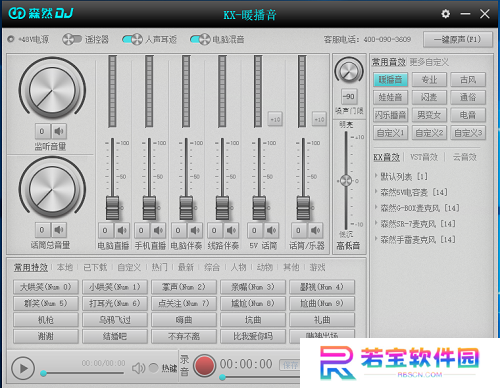Viewport: 500px width, 388px height.
Task: Open the 热门 effects tab
Action: click(x=160, y=267)
